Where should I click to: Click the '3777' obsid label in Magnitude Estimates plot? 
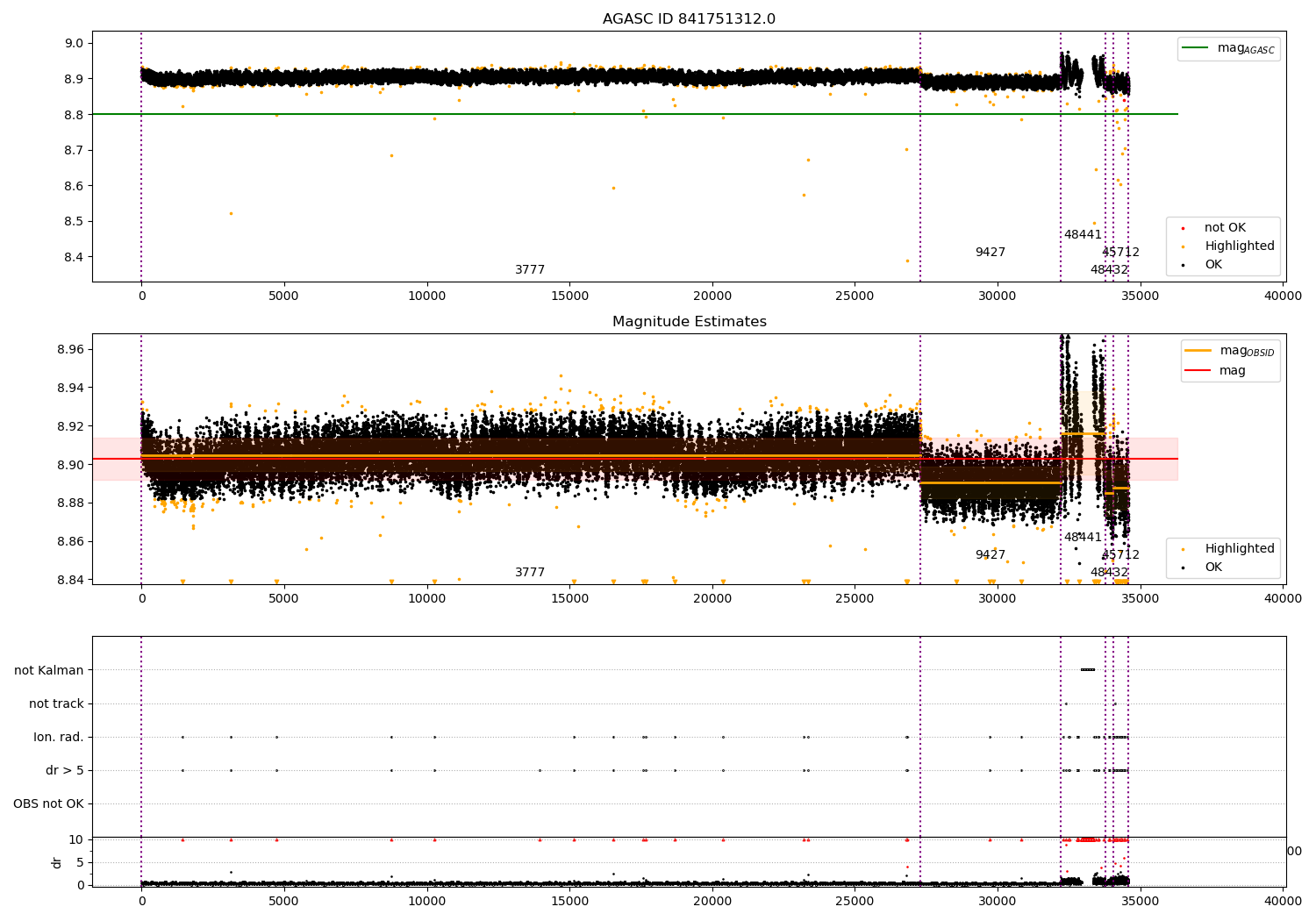(x=530, y=573)
